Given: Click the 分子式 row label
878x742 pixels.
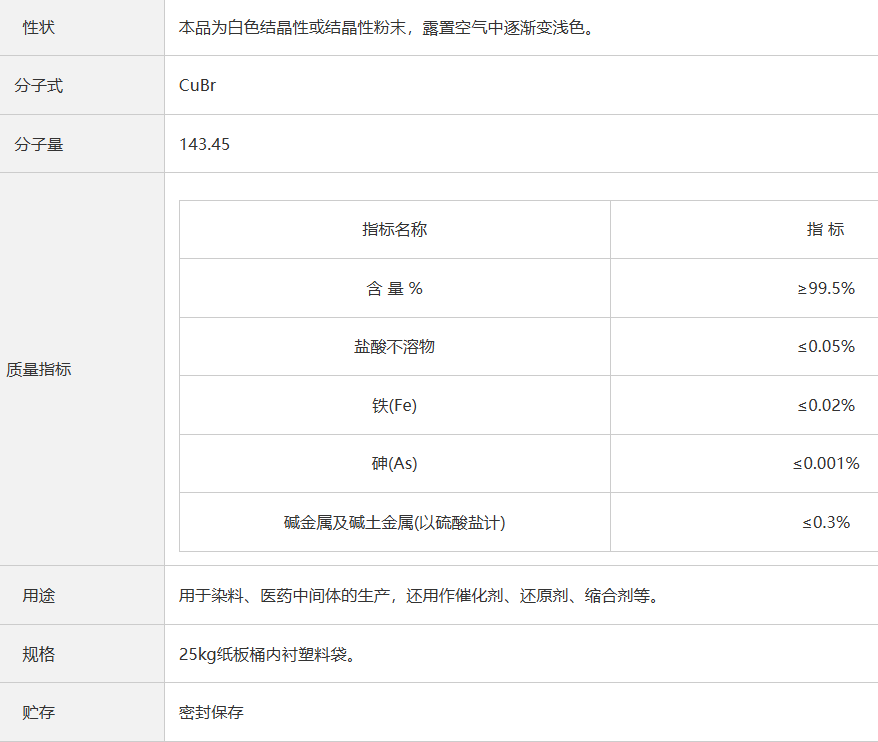Looking at the screenshot, I should 39,86.
